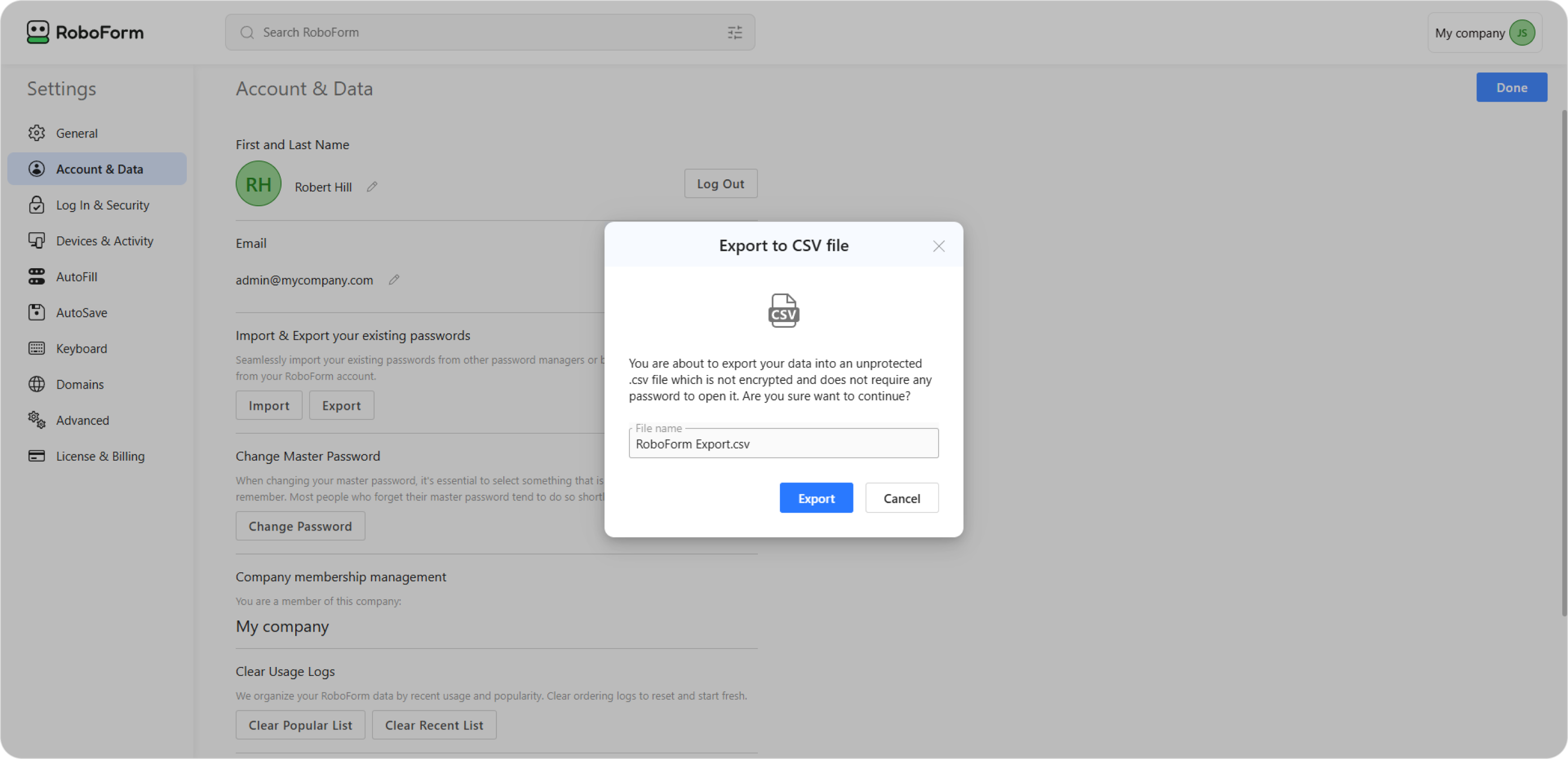Open General settings section
The width and height of the screenshot is (1568, 759).
97,133
